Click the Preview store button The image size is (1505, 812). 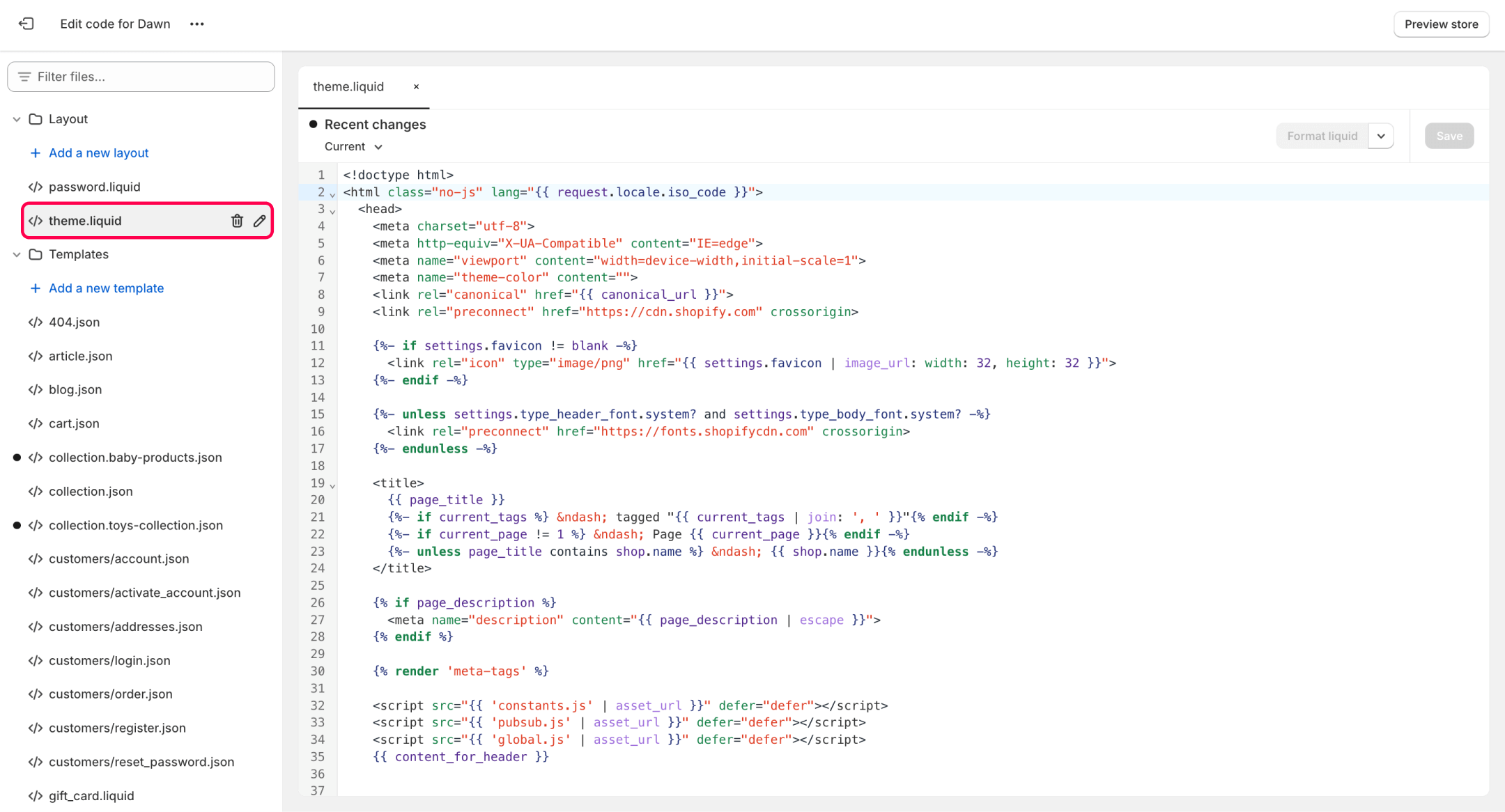tap(1441, 24)
